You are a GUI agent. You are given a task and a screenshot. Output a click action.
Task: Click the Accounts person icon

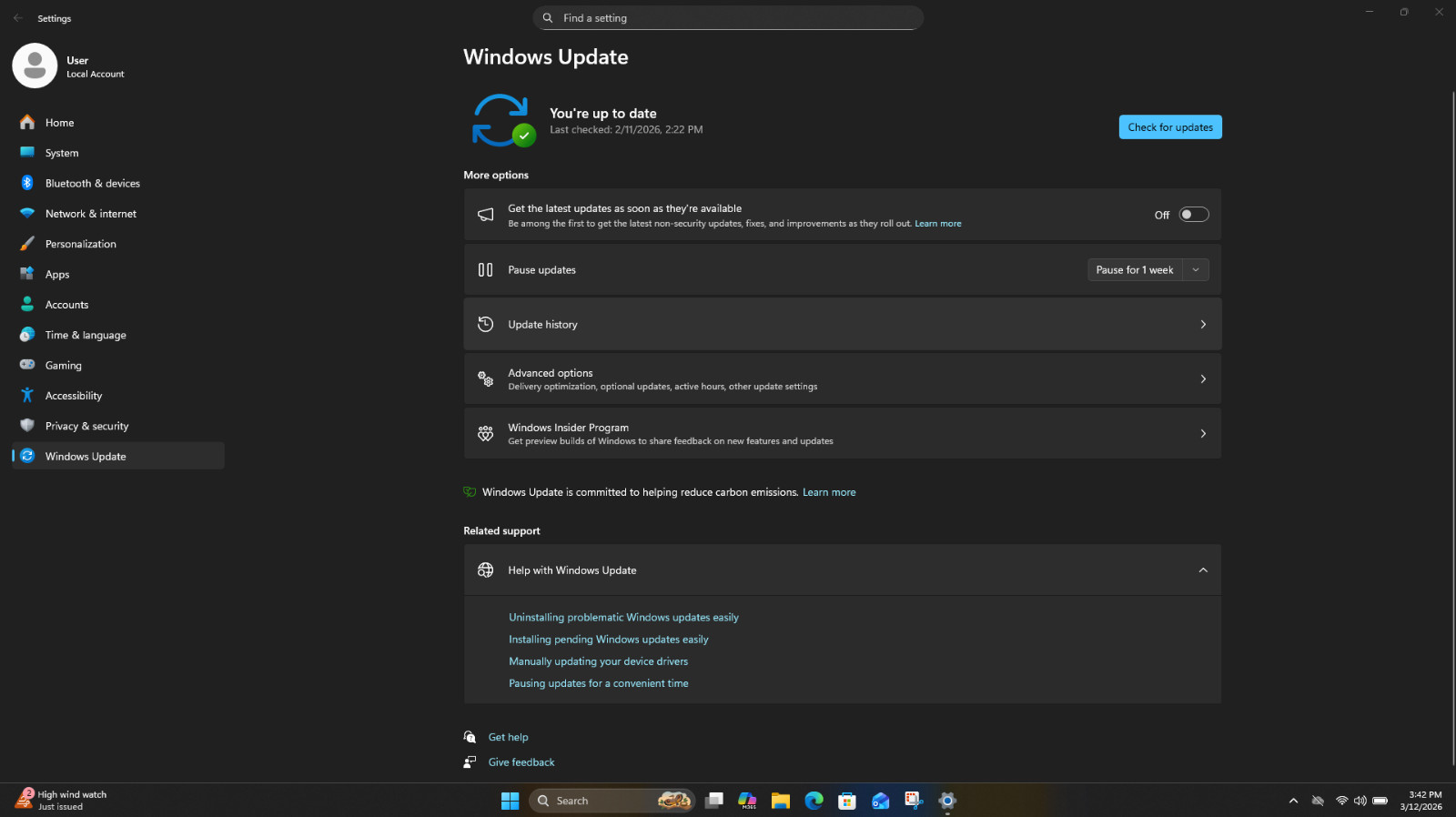[27, 305]
